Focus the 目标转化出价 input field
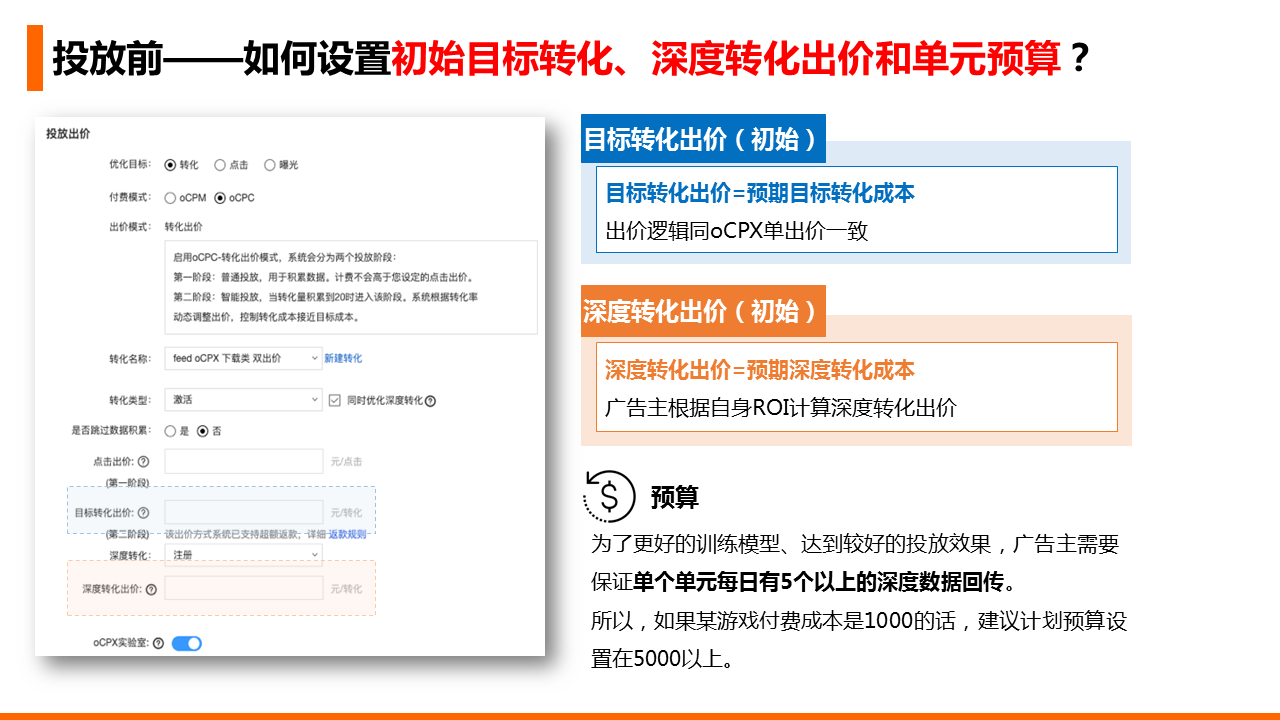 click(243, 512)
